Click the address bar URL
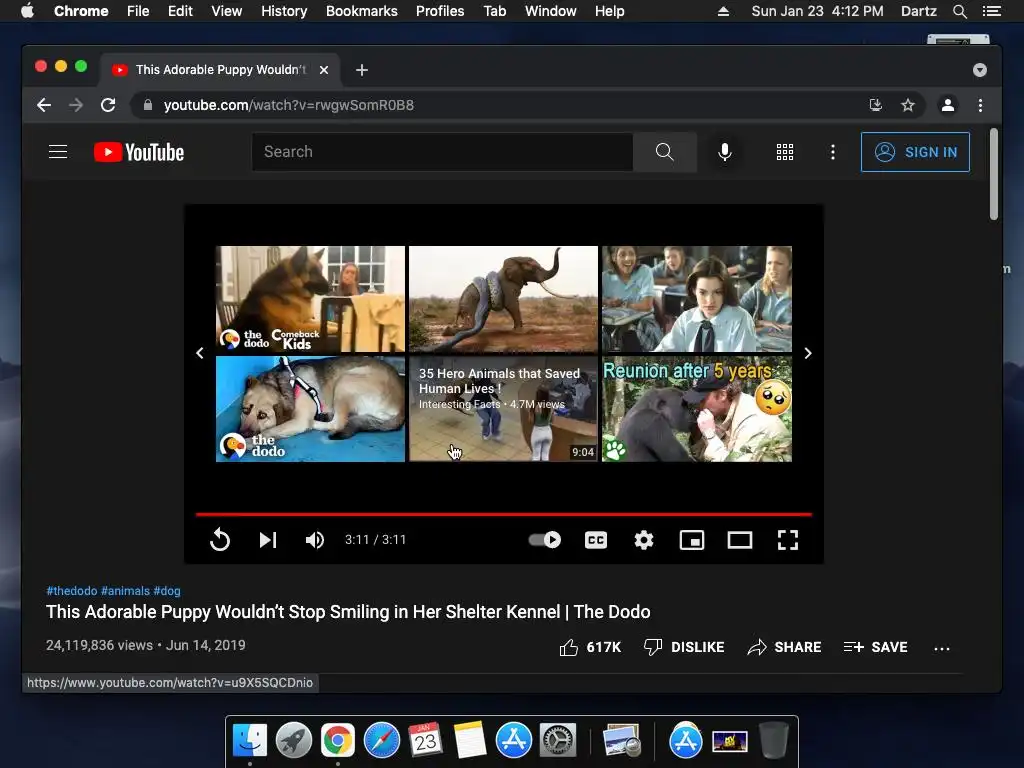This screenshot has width=1024, height=768. pyautogui.click(x=289, y=105)
